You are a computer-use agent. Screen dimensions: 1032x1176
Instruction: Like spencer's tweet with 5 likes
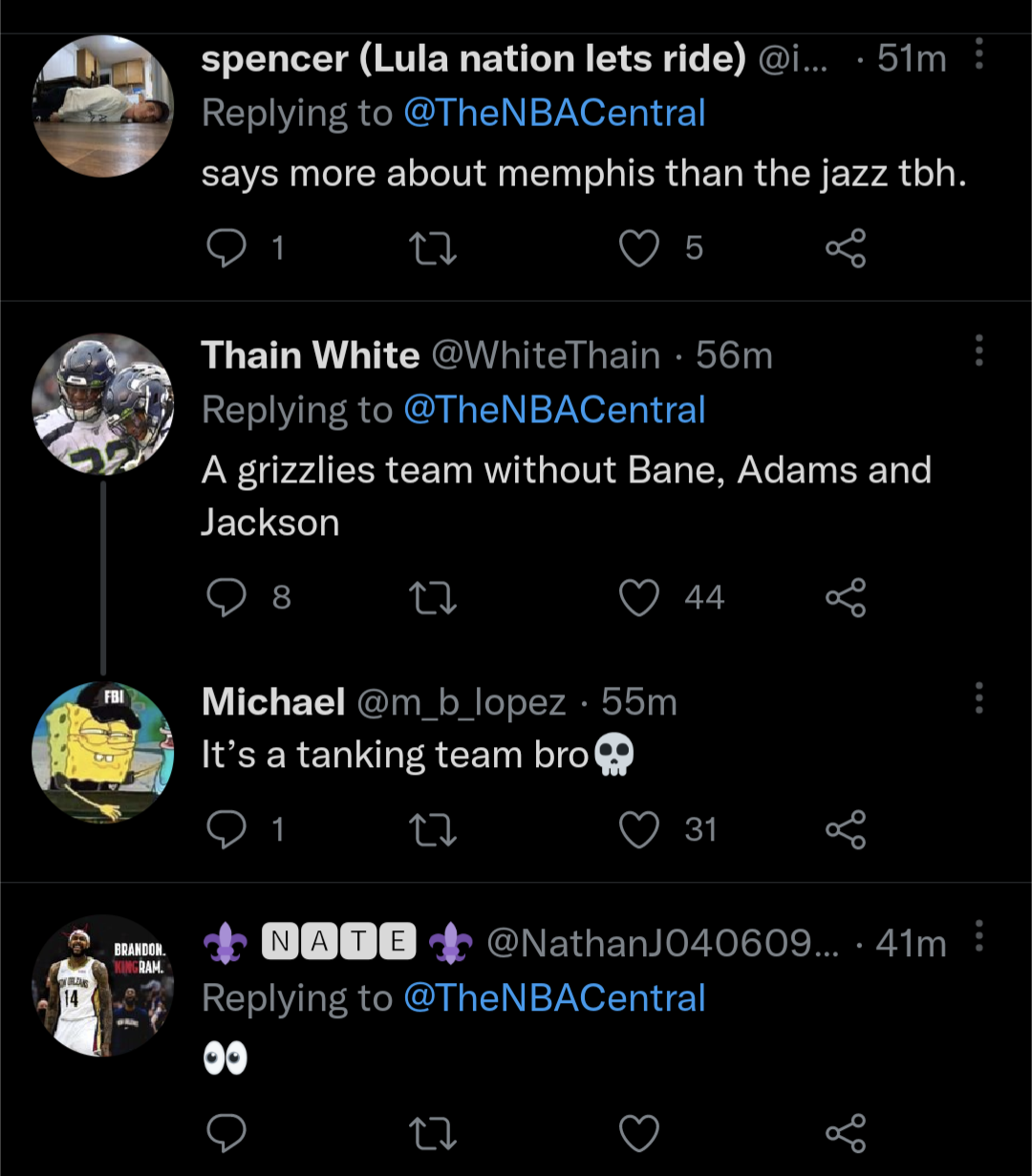click(639, 248)
